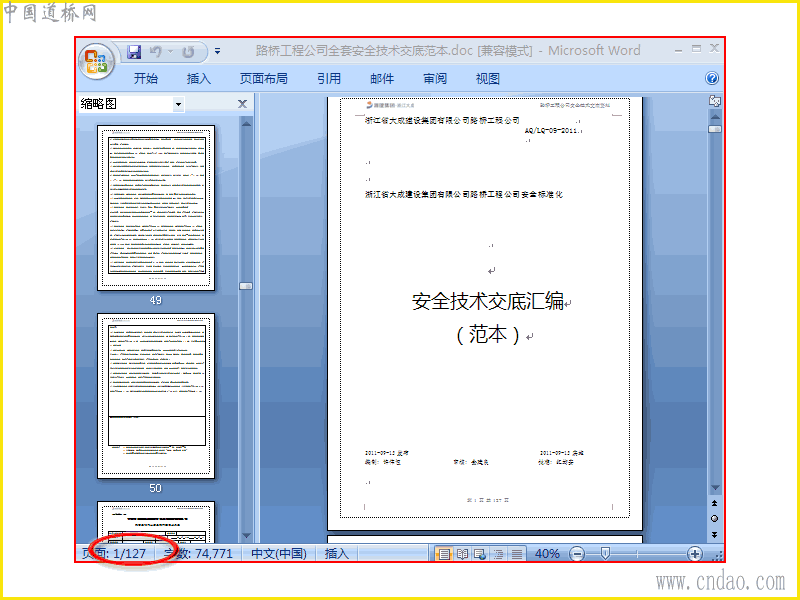Select the 邮件 ribbon tab

click(x=382, y=79)
